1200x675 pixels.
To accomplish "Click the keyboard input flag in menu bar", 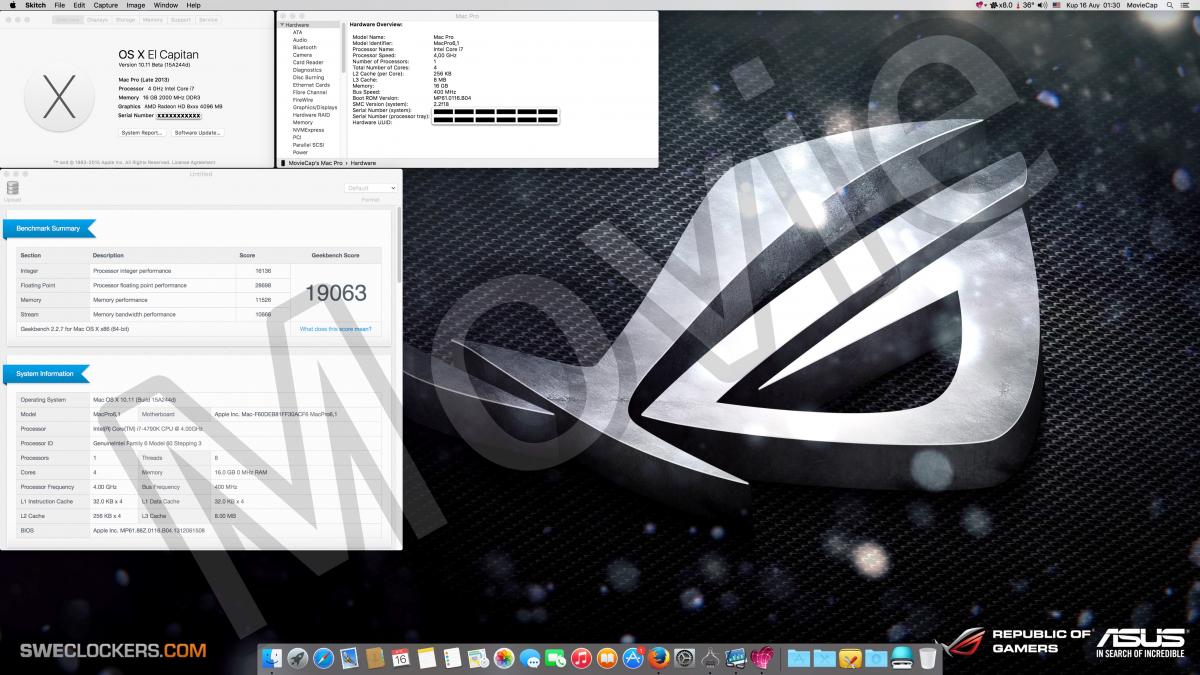I will coord(1057,5).
